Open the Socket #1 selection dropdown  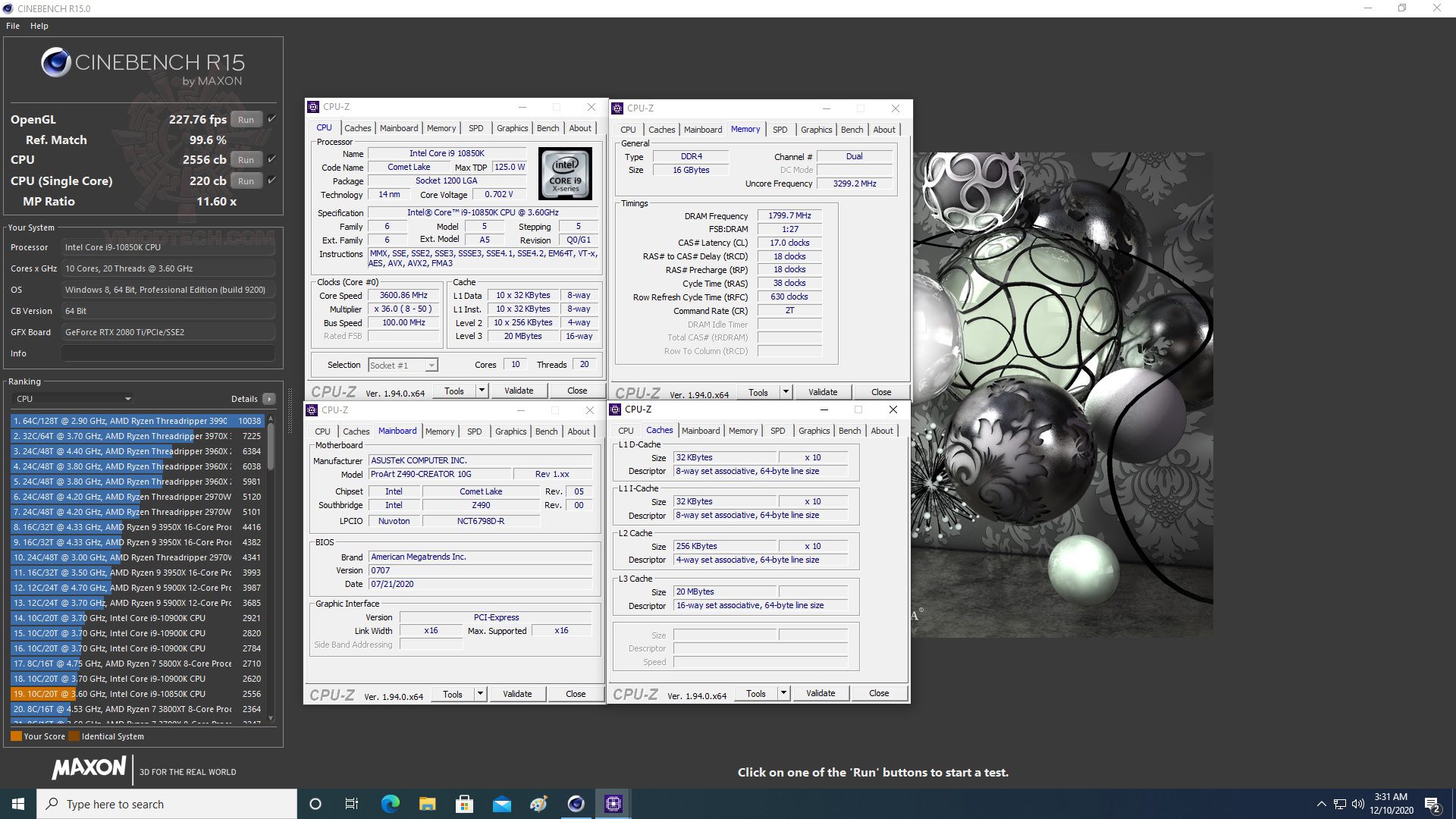(x=403, y=366)
